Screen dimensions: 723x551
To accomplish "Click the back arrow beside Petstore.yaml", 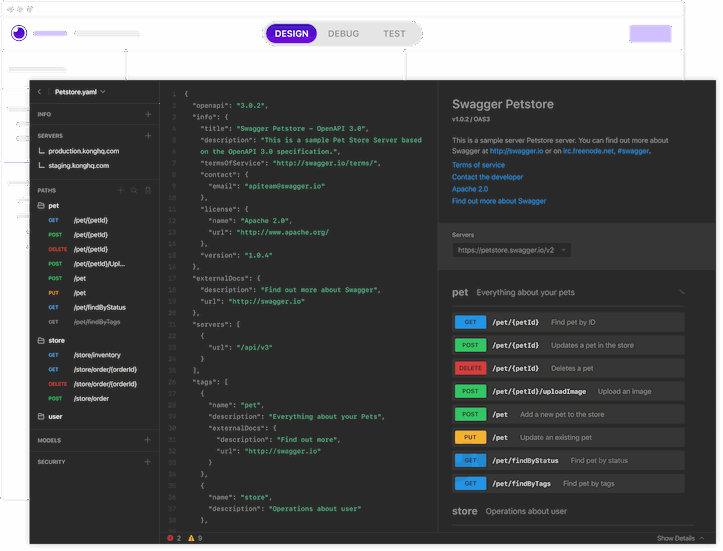I will click(39, 92).
